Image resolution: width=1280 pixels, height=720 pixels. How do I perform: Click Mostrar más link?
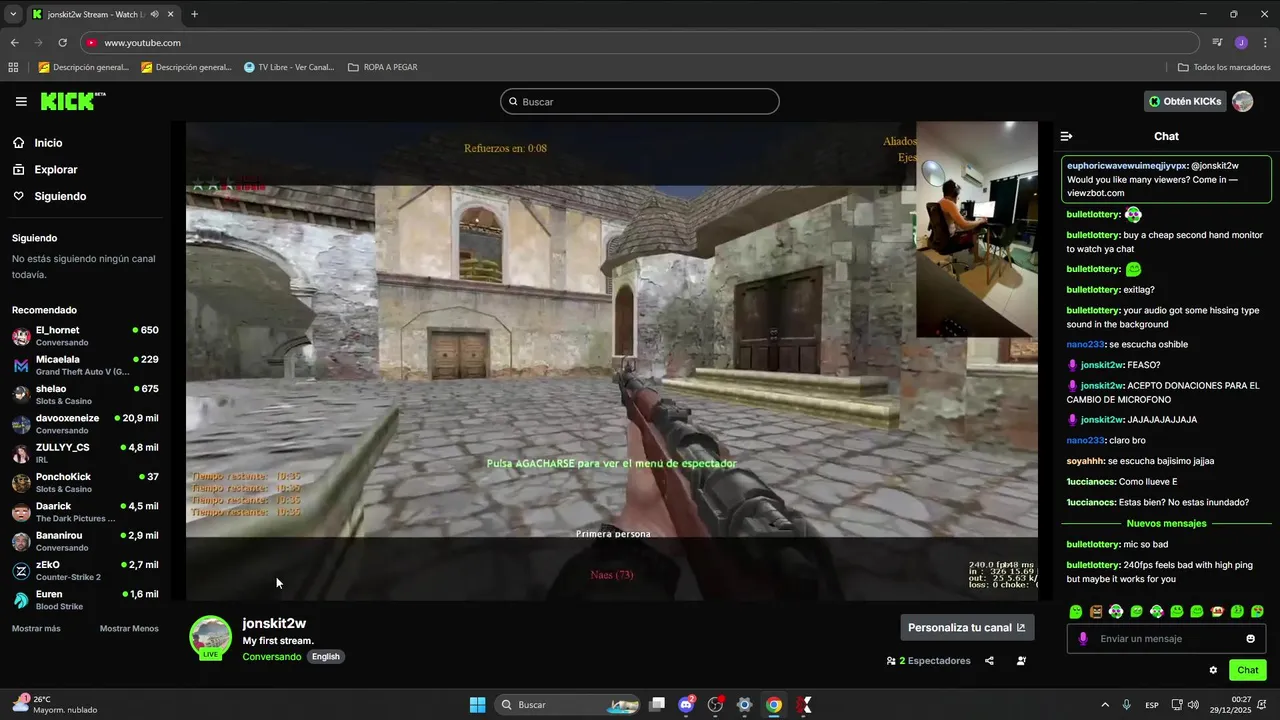pos(36,629)
